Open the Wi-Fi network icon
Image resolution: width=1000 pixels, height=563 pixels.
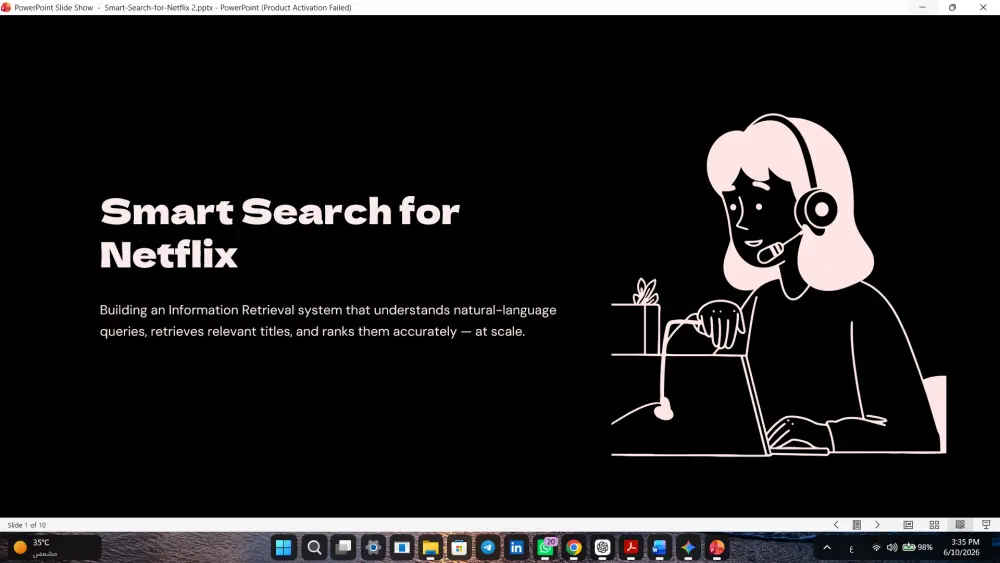[876, 548]
